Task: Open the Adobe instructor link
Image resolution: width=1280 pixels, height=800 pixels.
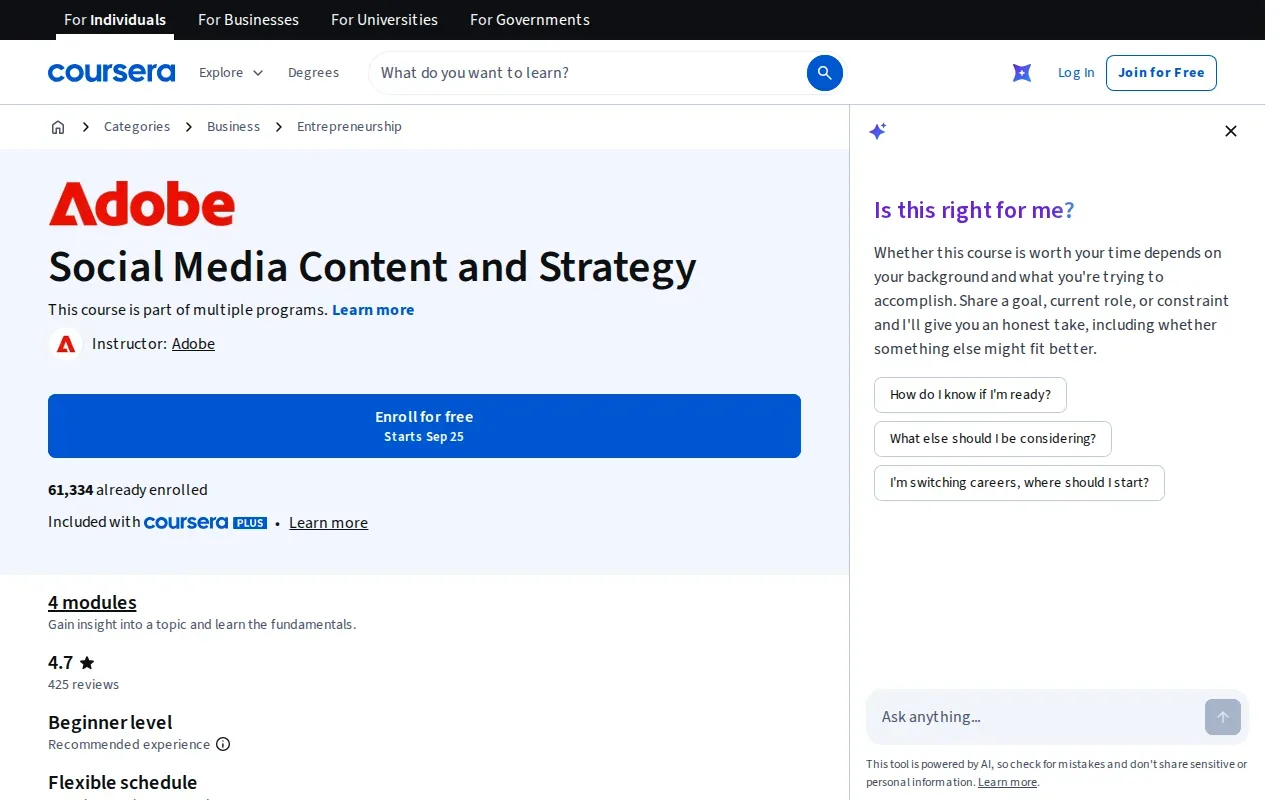Action: (193, 344)
